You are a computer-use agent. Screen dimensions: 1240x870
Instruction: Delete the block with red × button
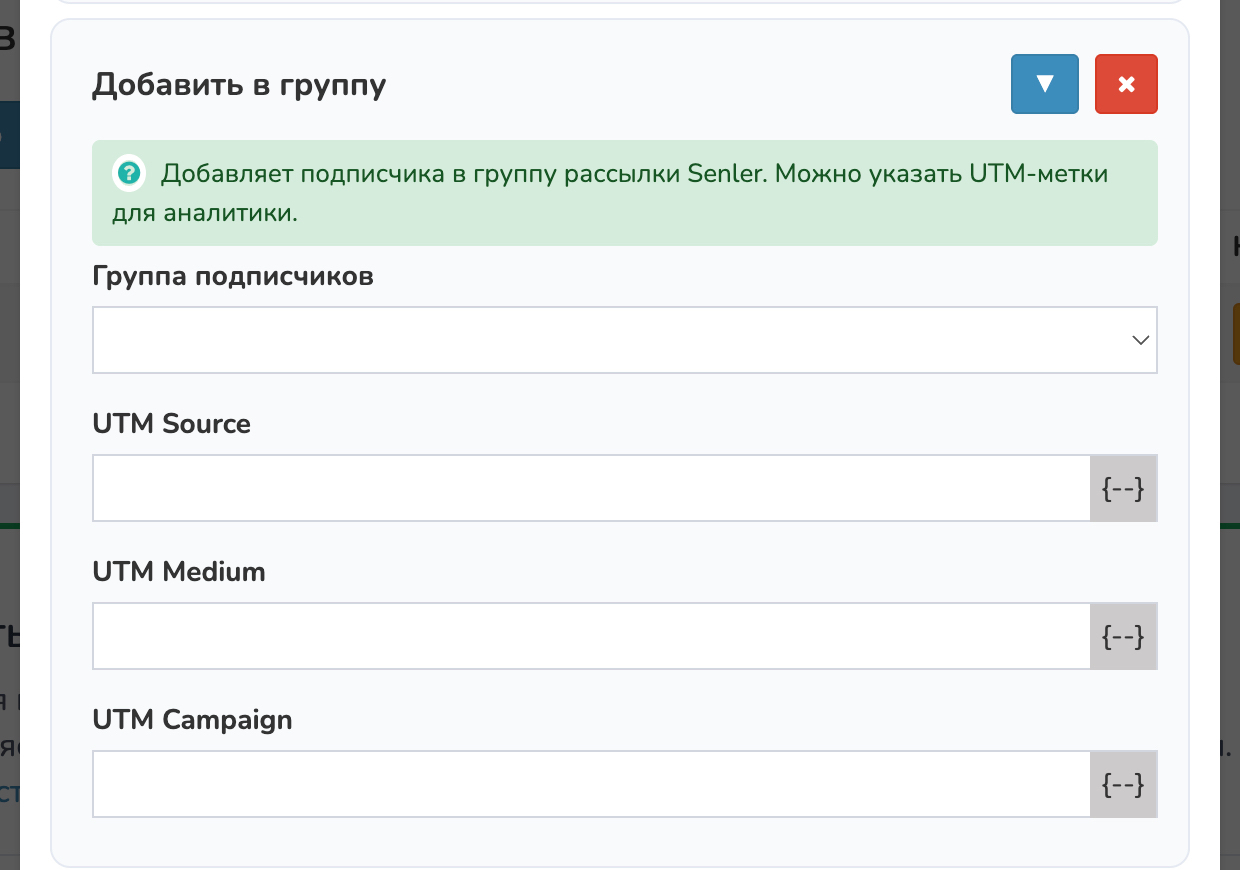pos(1126,84)
